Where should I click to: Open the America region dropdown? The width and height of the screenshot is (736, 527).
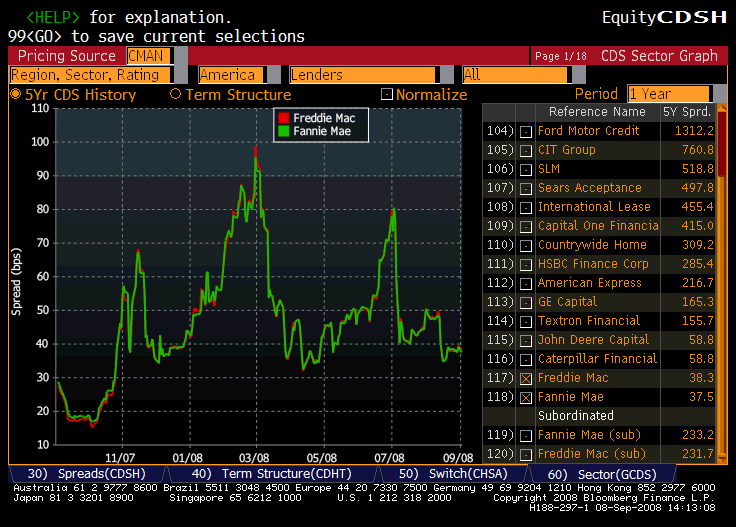[x=231, y=75]
